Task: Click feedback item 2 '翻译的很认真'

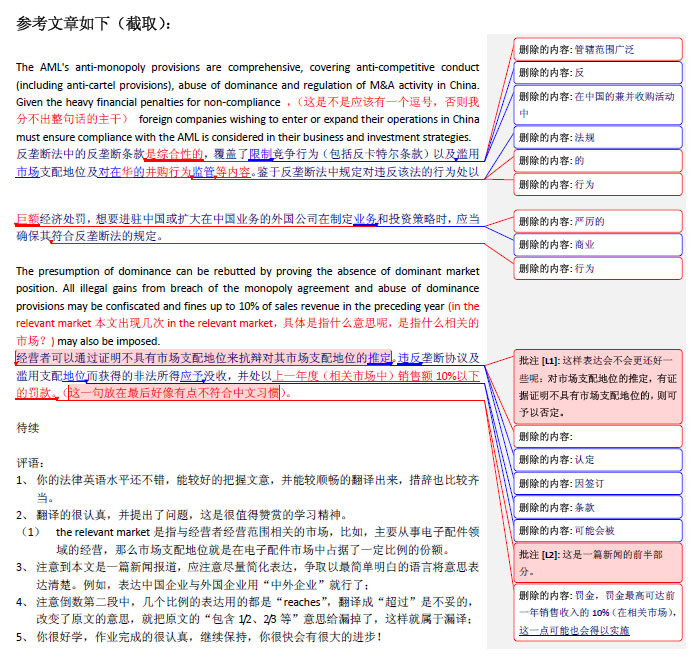Action: (182, 515)
